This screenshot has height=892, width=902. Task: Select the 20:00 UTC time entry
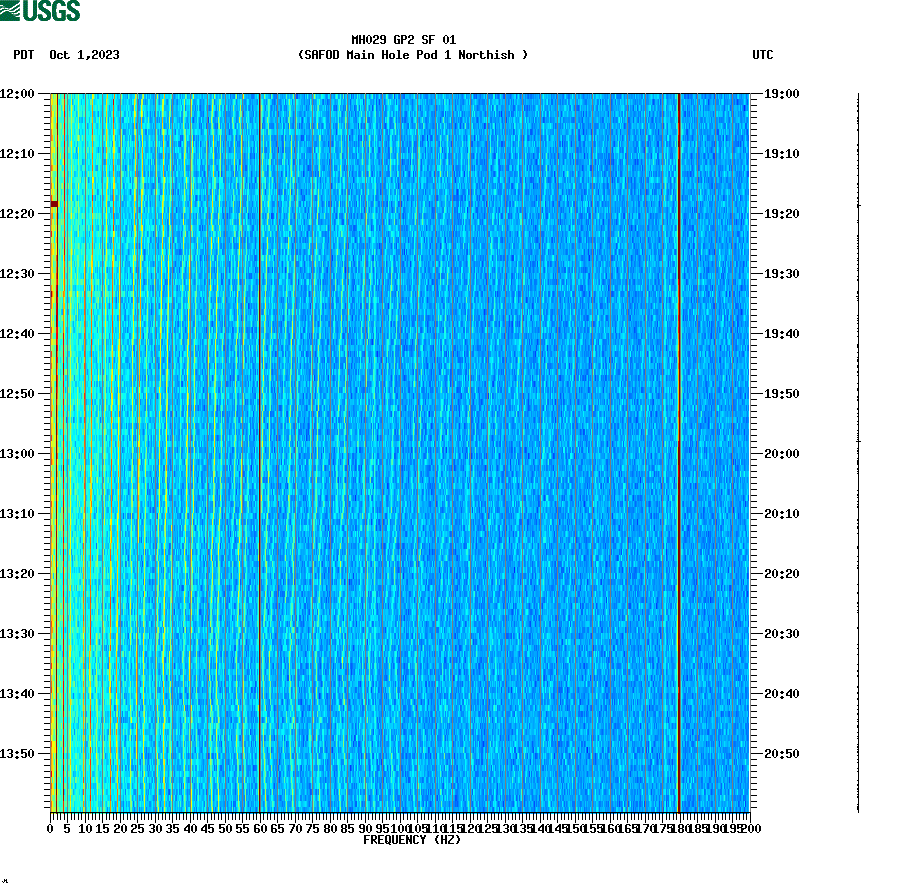[x=780, y=453]
